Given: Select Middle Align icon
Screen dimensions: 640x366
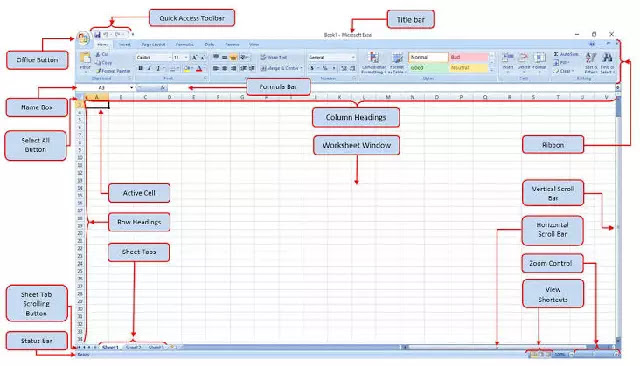Looking at the screenshot, I should (x=224, y=57).
